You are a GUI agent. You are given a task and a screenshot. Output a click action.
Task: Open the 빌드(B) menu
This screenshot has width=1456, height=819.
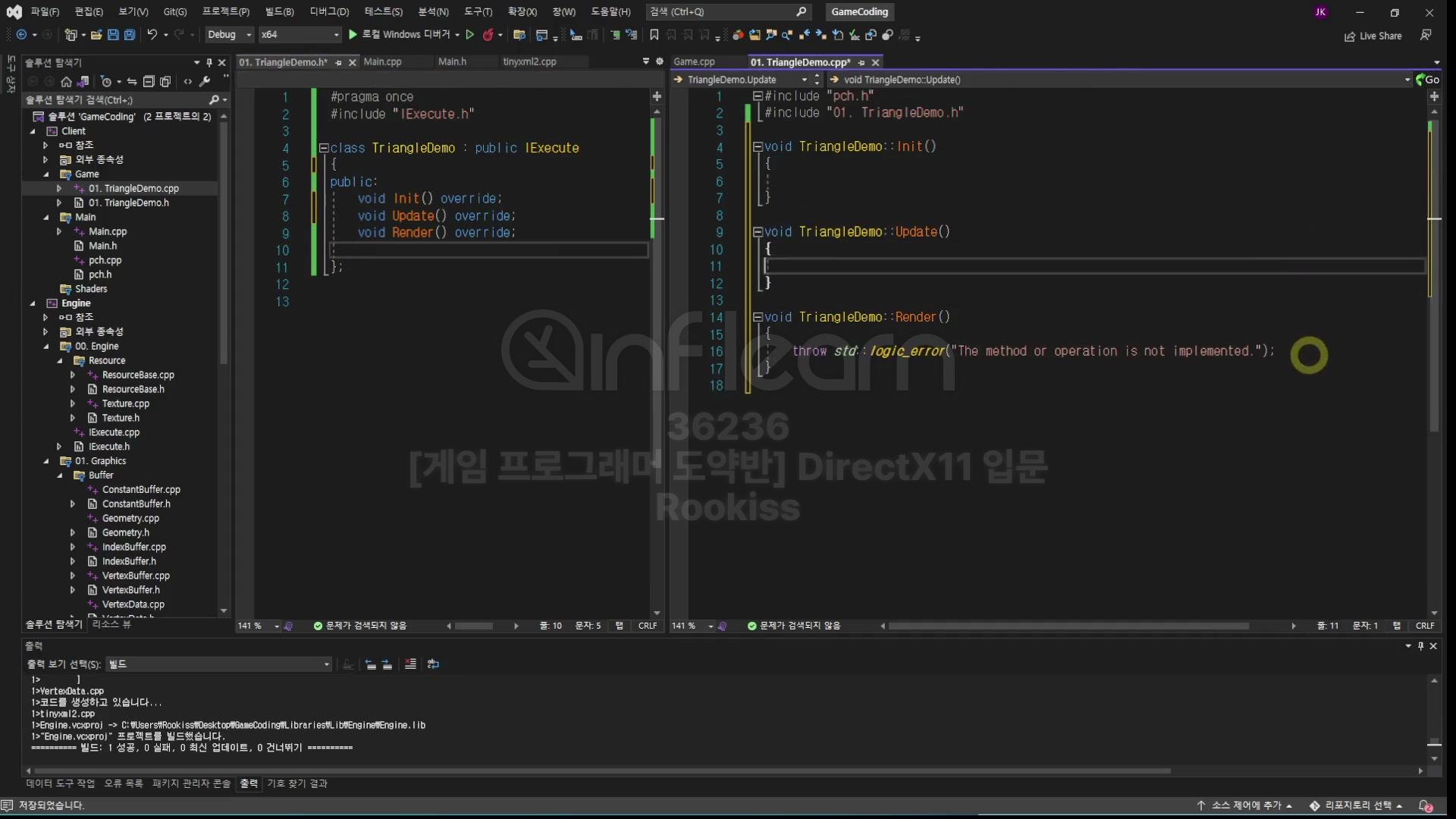pos(279,11)
